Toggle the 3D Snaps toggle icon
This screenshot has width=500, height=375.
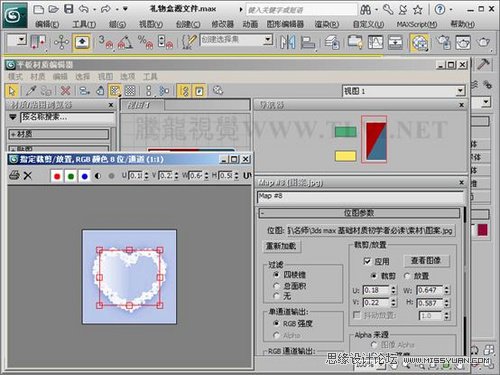(106, 43)
